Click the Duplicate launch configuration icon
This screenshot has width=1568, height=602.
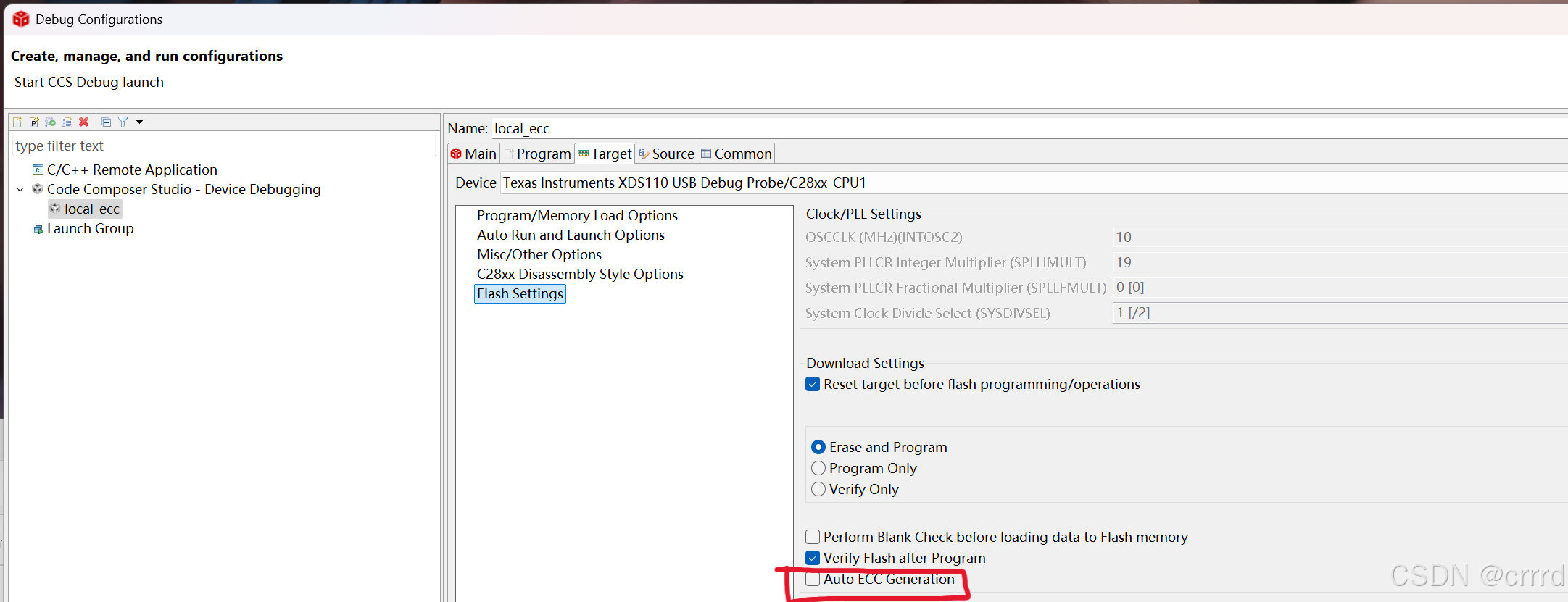point(67,122)
